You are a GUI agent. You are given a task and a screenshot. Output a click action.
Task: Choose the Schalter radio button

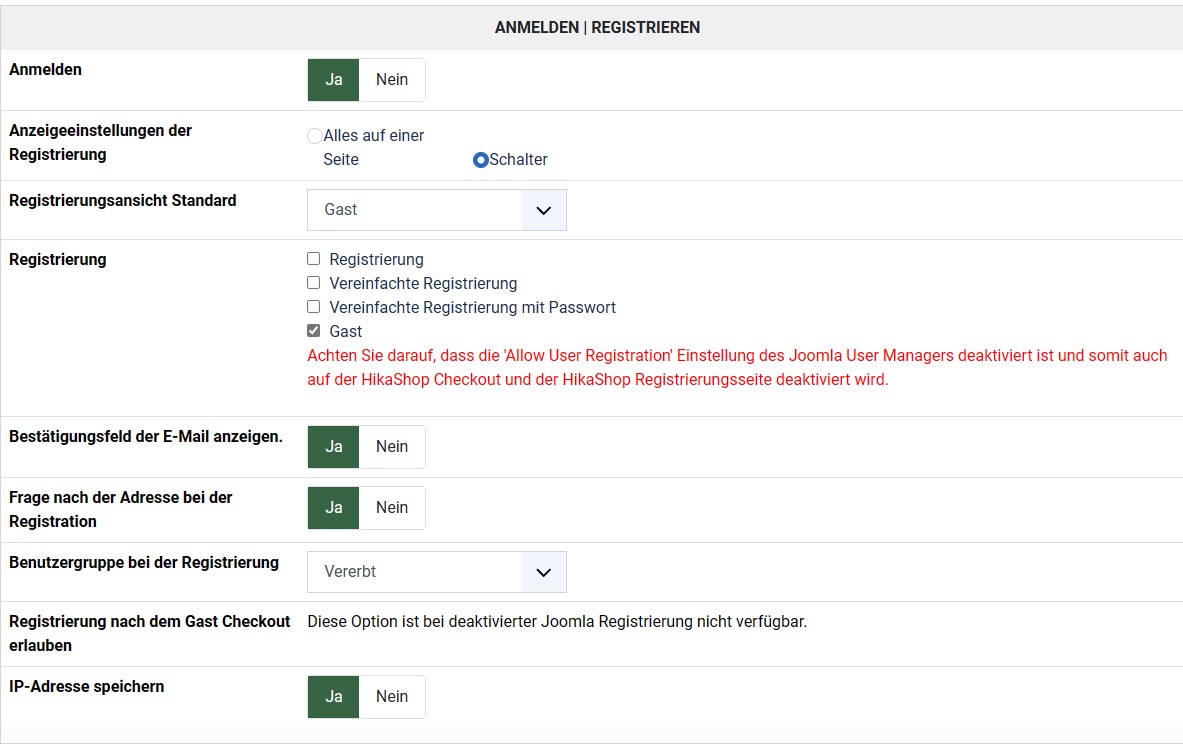481,160
